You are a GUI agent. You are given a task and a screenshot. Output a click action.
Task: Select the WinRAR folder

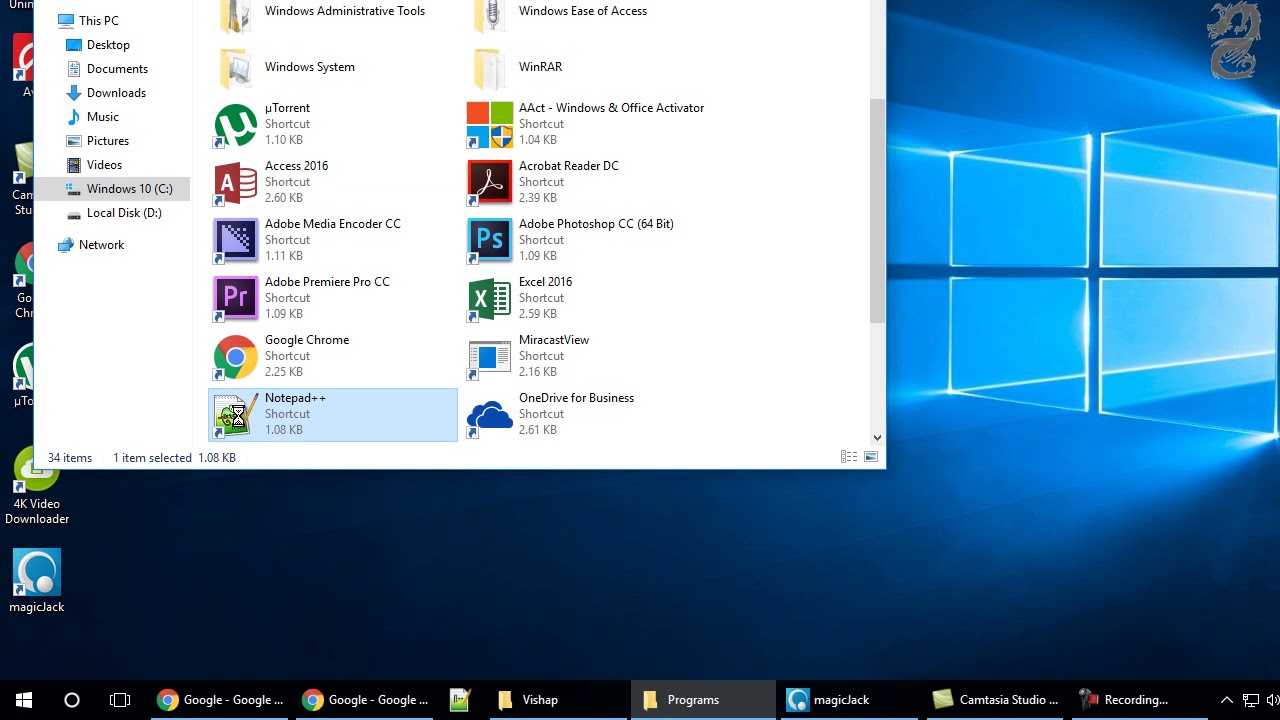(x=587, y=67)
